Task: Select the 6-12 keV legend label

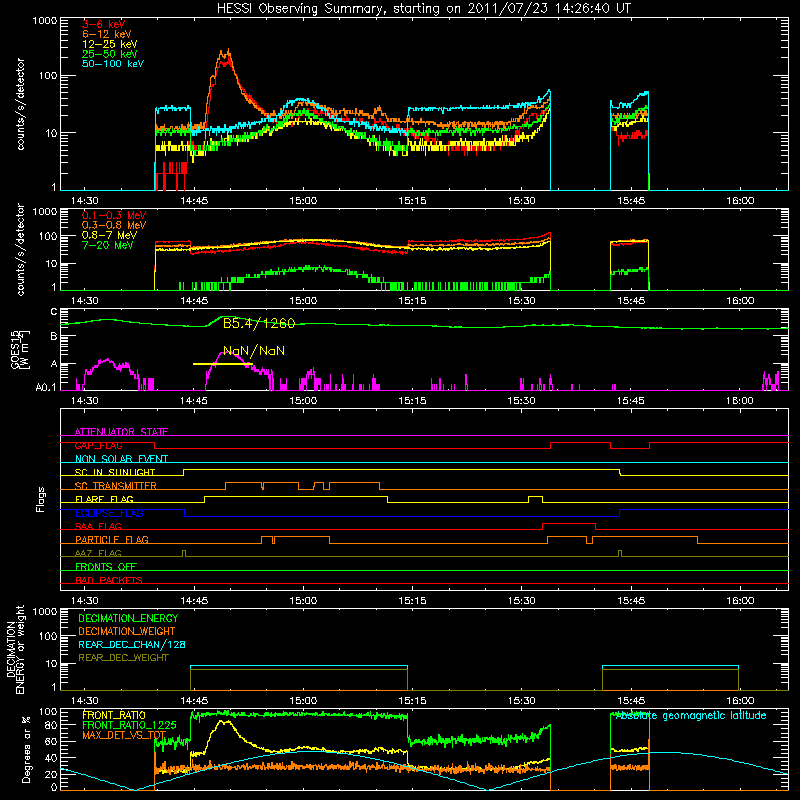Action: 107,34
